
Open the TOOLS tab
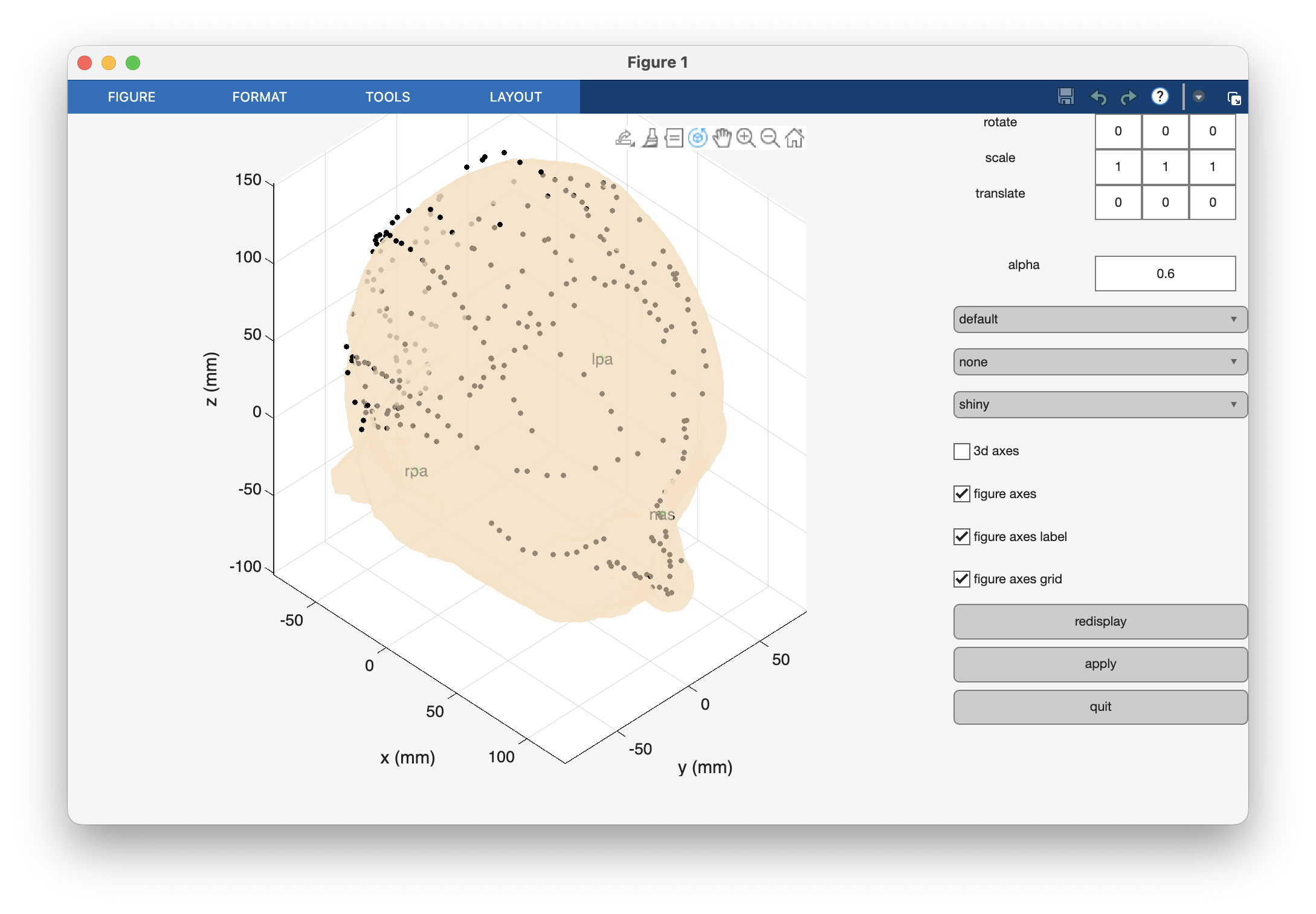tap(387, 97)
